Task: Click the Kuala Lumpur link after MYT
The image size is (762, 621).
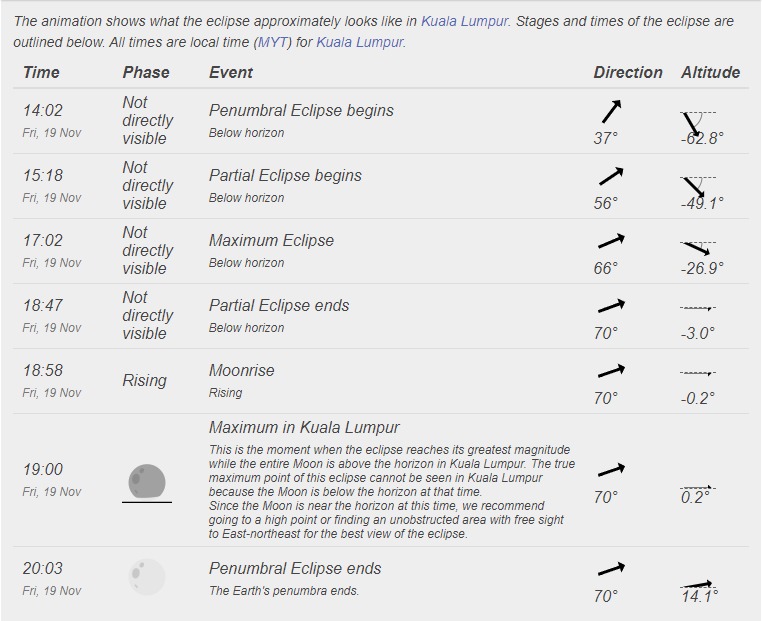Action: click(359, 42)
